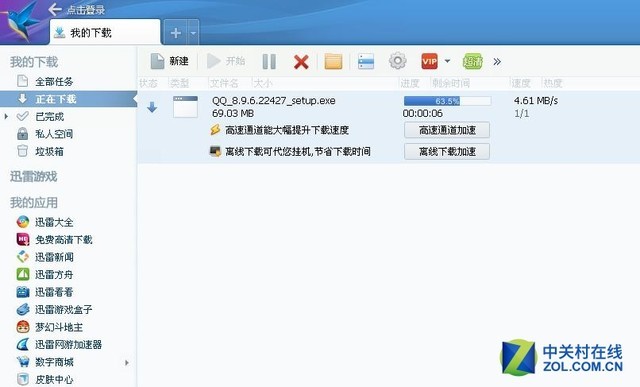Sort by the 状态 column header

click(148, 83)
